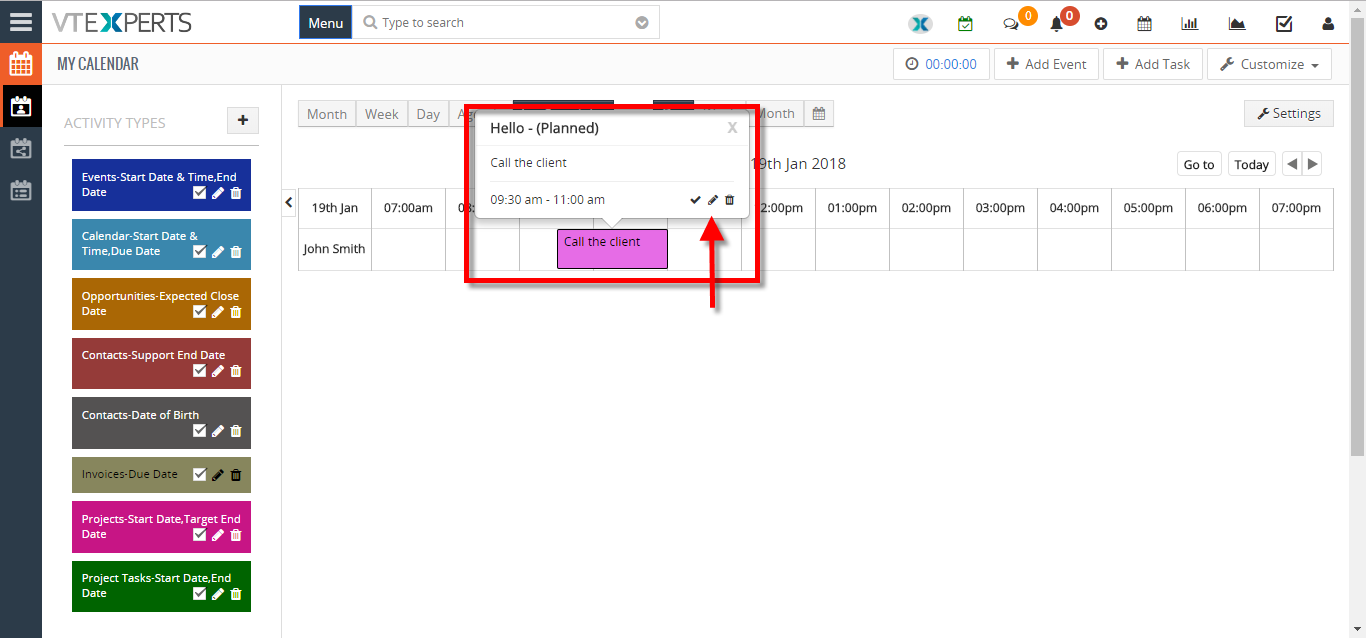The width and height of the screenshot is (1366, 638).
Task: Toggle the Calendar-Start Date & Time checkbox
Action: 199,252
